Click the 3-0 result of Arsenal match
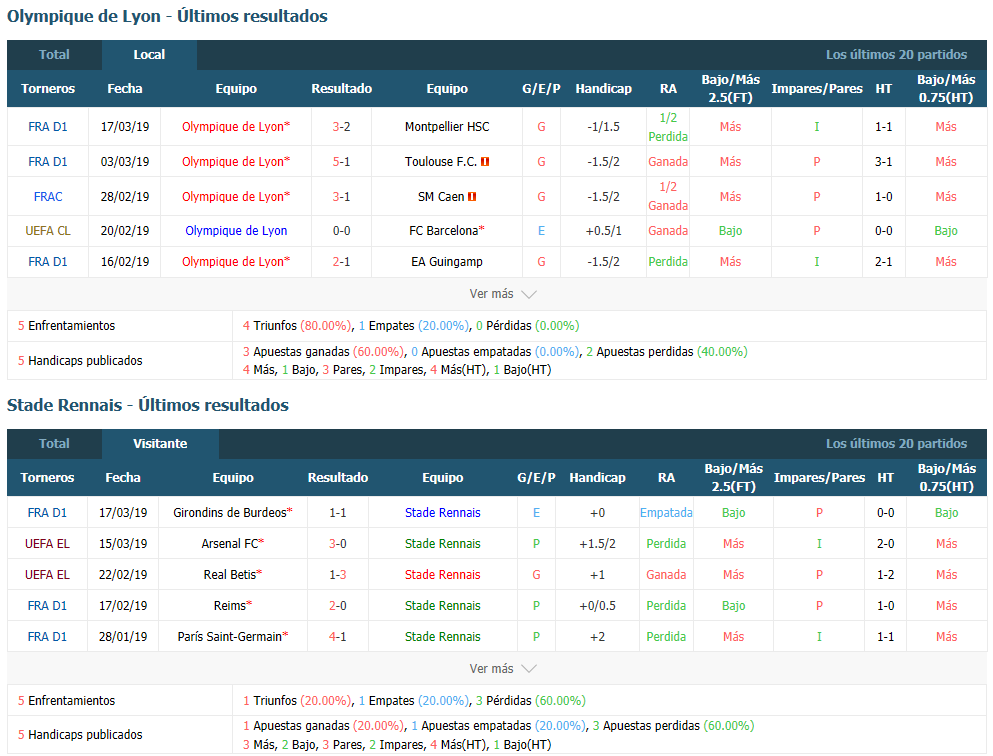This screenshot has width=993, height=756. (338, 543)
